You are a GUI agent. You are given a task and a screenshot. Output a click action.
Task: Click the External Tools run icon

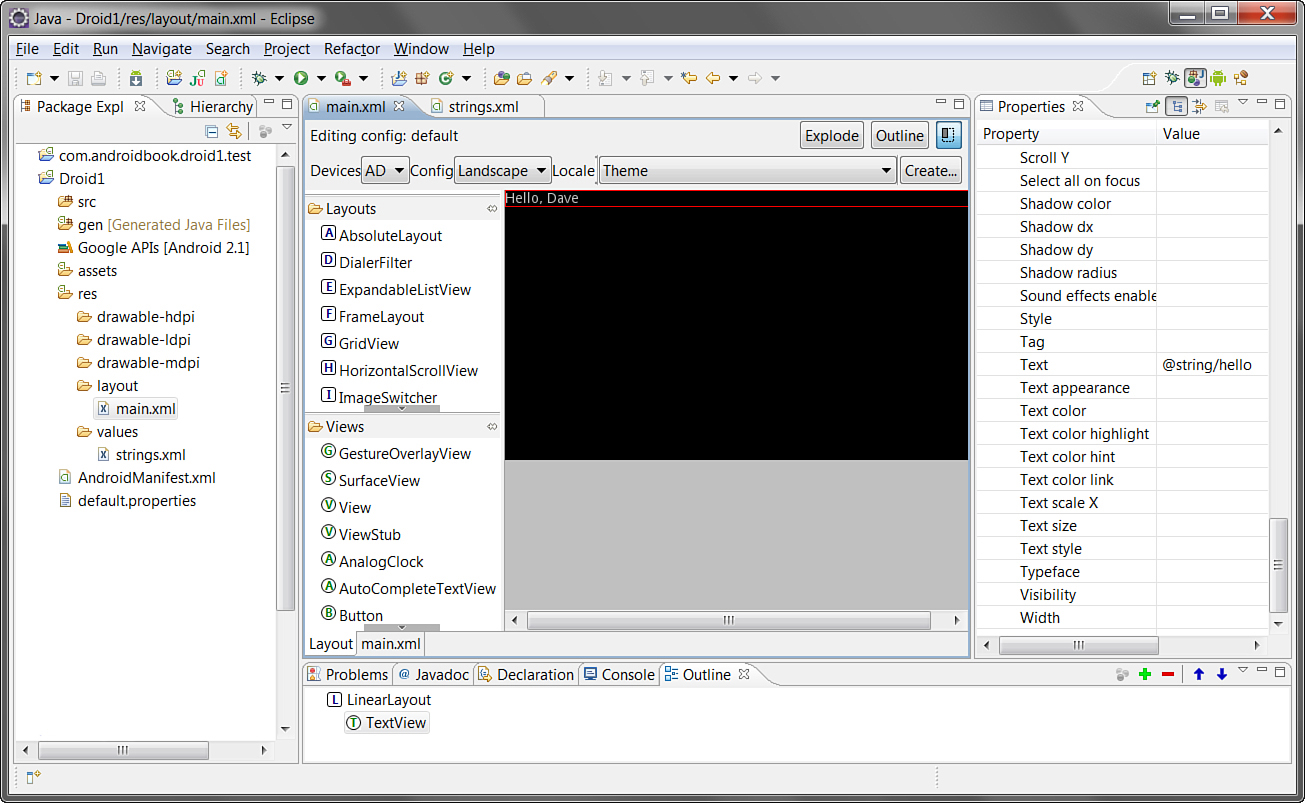pyautogui.click(x=342, y=78)
